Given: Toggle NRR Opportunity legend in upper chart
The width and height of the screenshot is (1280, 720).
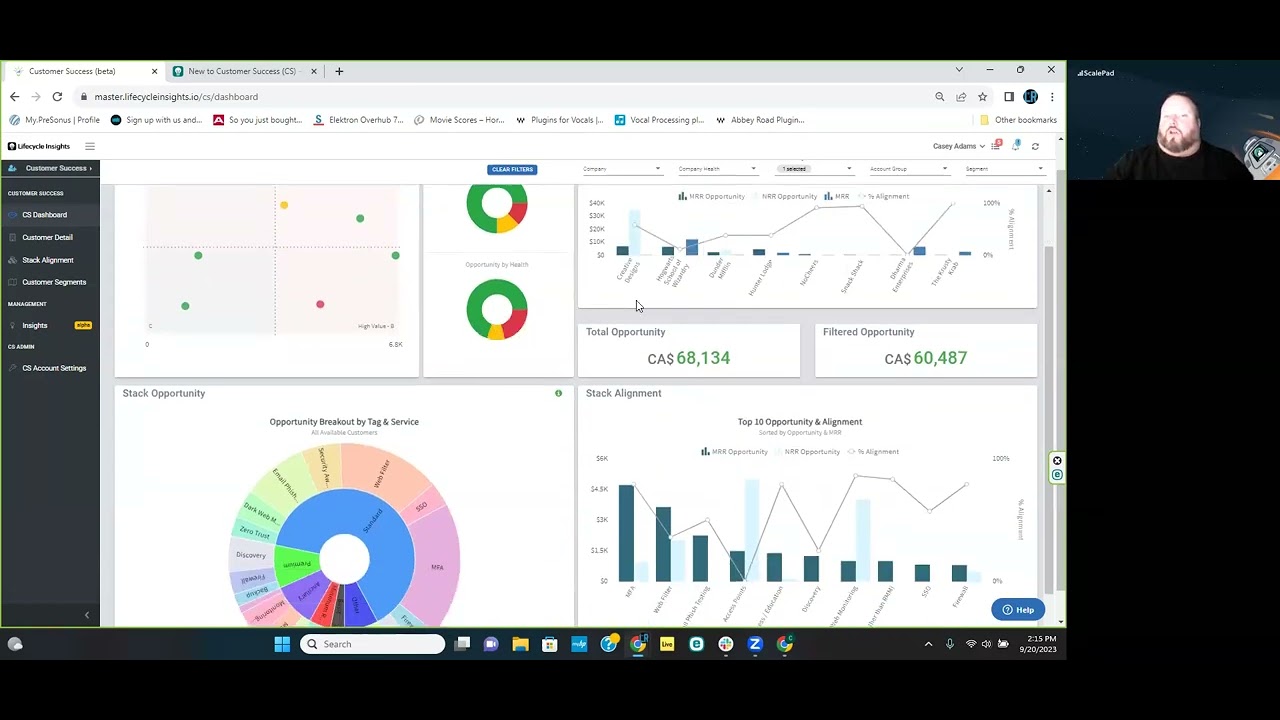Looking at the screenshot, I should 785,197.
